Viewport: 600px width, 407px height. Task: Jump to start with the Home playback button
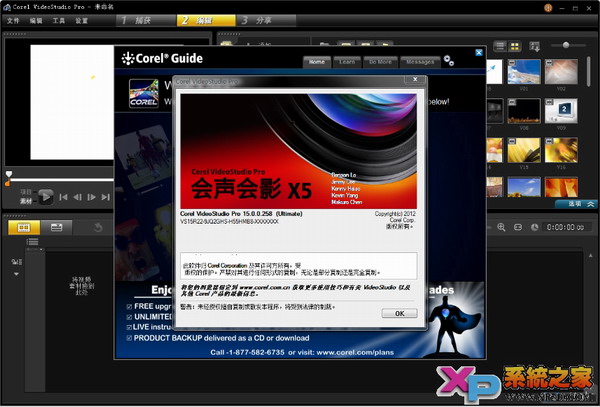pos(64,197)
